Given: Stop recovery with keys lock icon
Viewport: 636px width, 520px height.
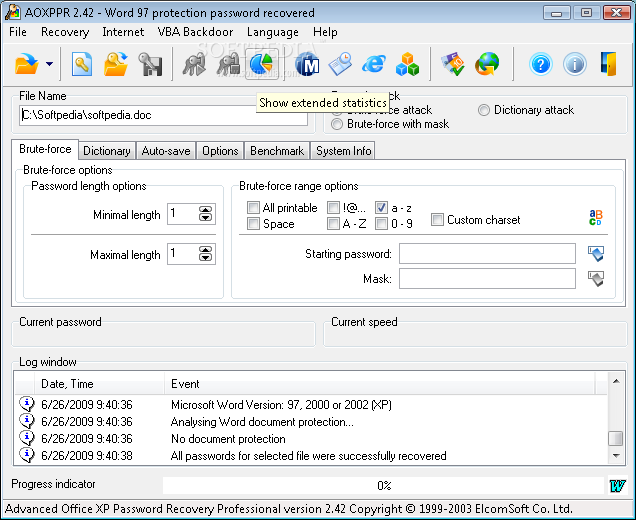Looking at the screenshot, I should [x=228, y=64].
